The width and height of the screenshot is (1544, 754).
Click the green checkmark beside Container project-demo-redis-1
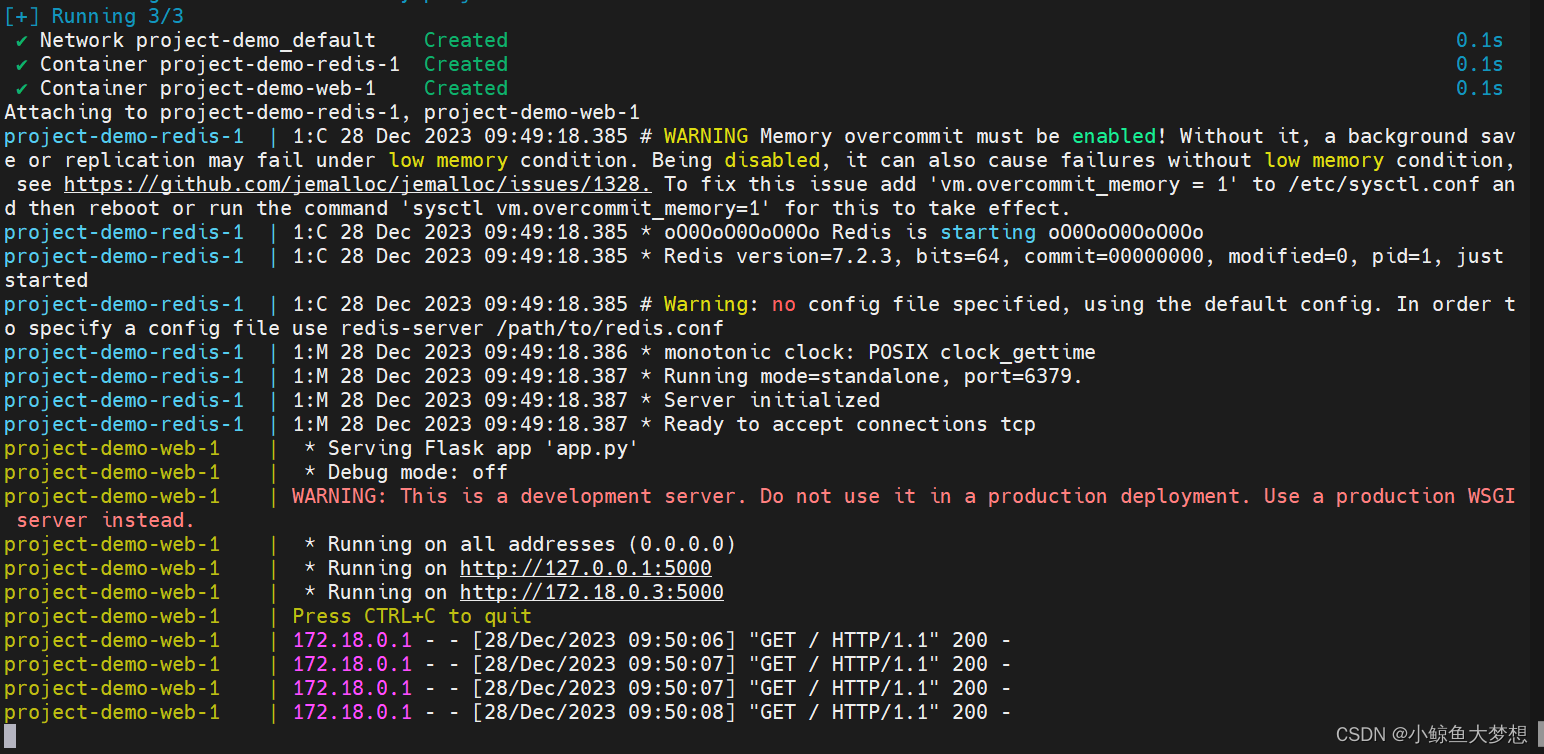tap(22, 64)
